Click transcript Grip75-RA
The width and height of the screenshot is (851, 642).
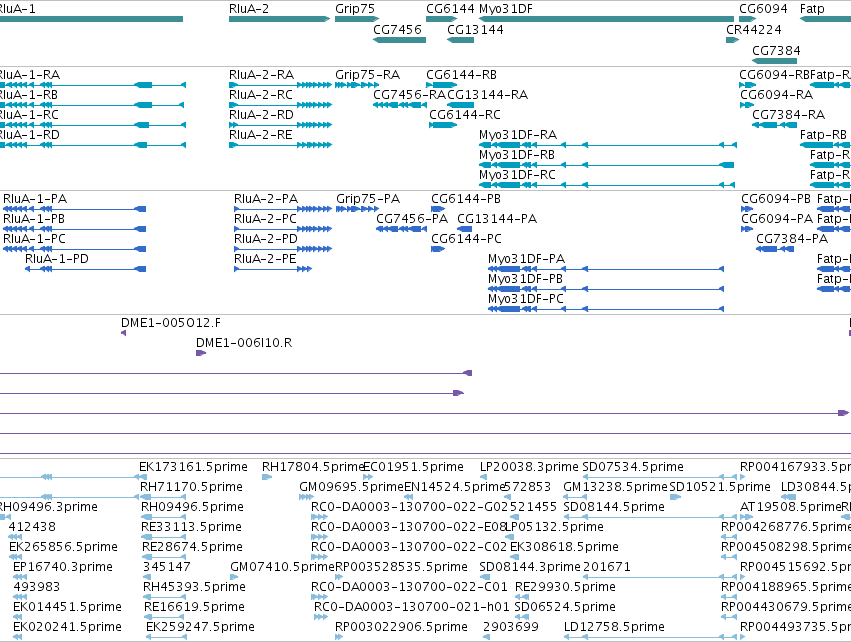click(367, 75)
